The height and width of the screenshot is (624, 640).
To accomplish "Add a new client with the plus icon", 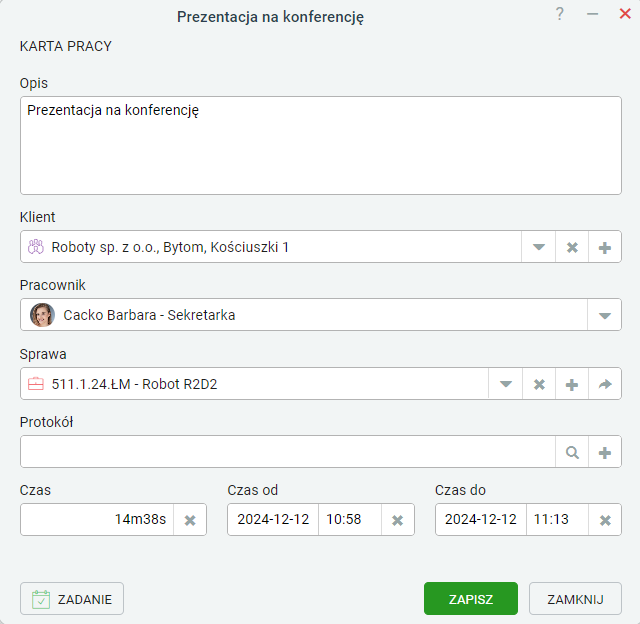I will tap(605, 247).
